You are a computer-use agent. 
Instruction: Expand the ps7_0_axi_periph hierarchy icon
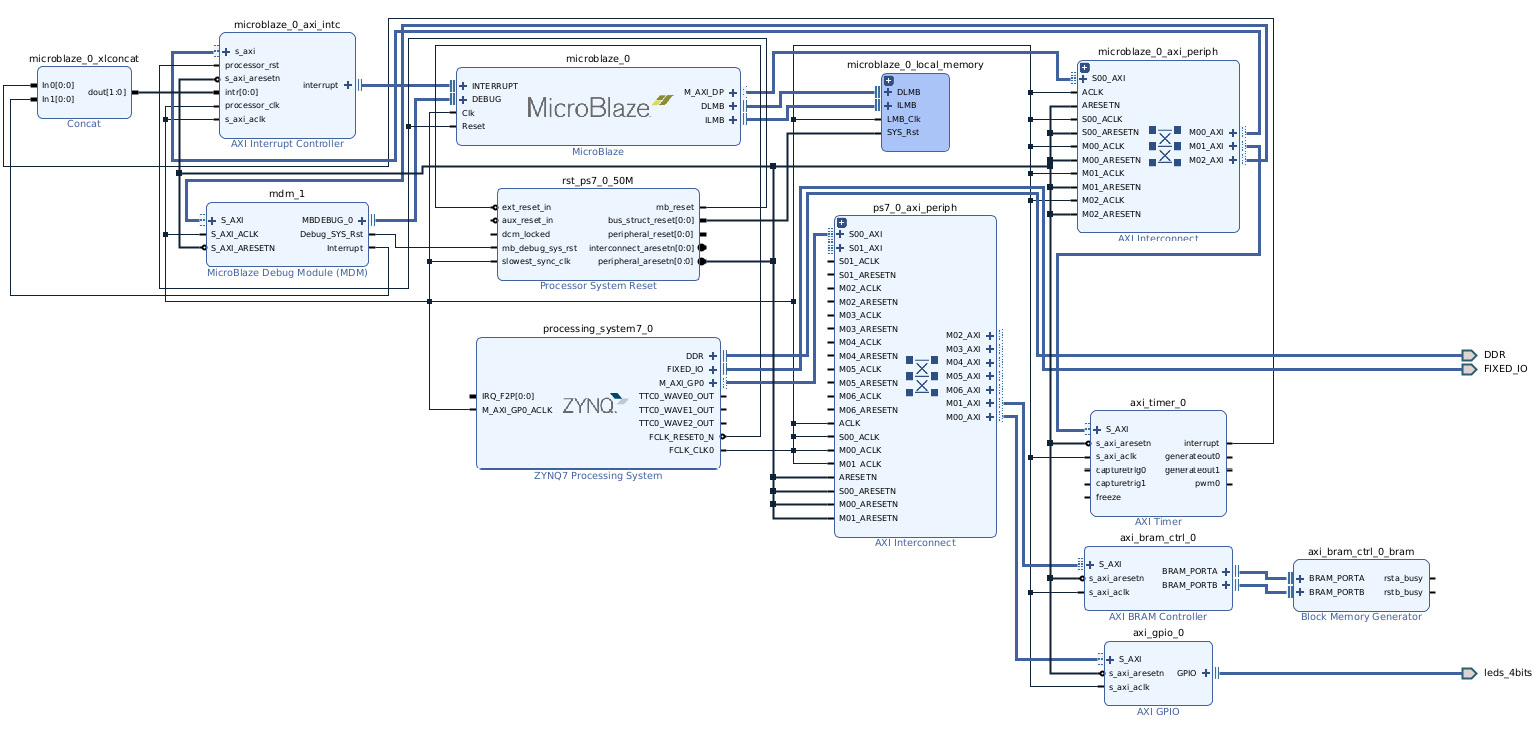[x=841, y=222]
